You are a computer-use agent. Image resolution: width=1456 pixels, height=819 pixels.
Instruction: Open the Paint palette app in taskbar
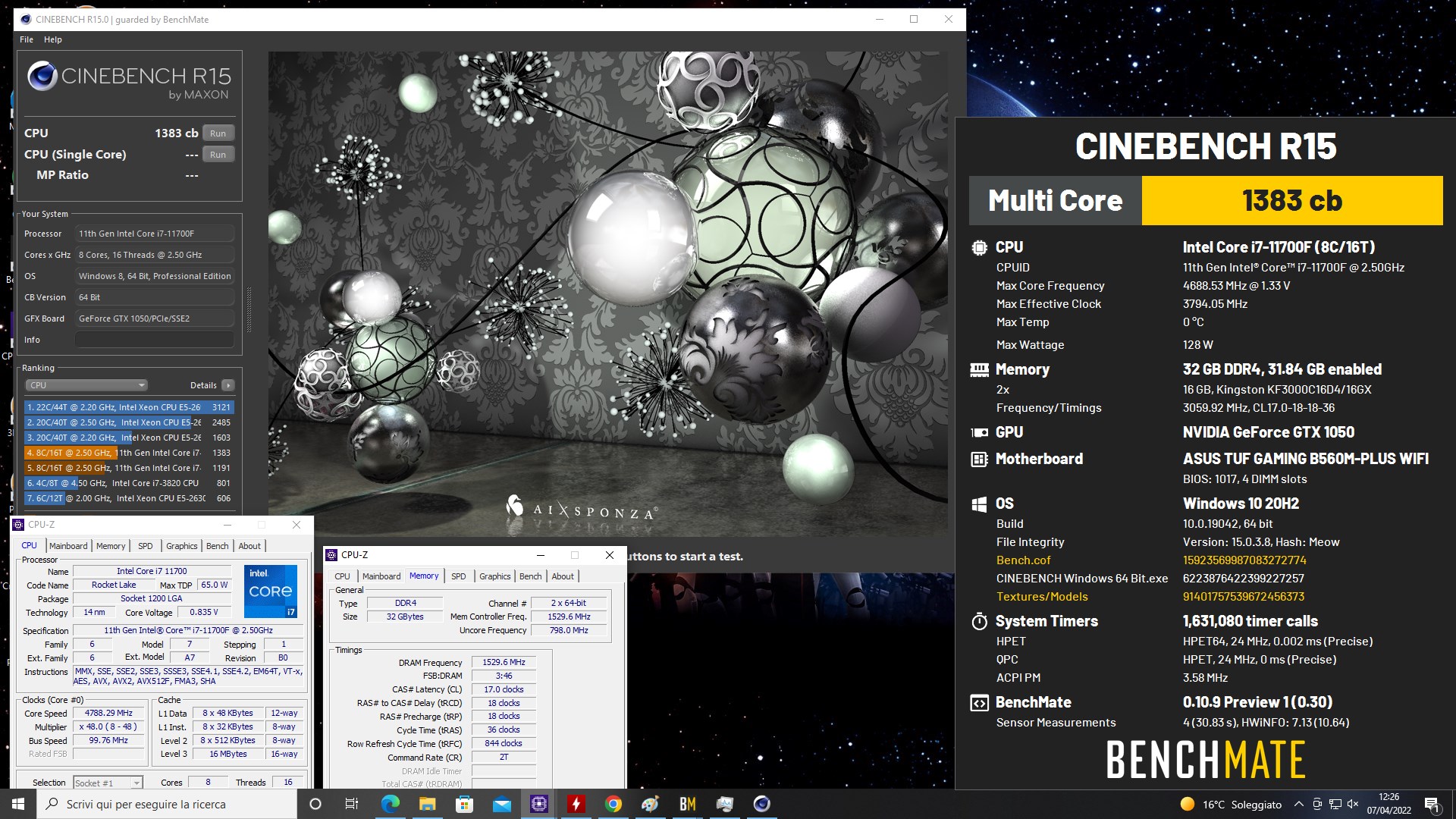pos(650,804)
